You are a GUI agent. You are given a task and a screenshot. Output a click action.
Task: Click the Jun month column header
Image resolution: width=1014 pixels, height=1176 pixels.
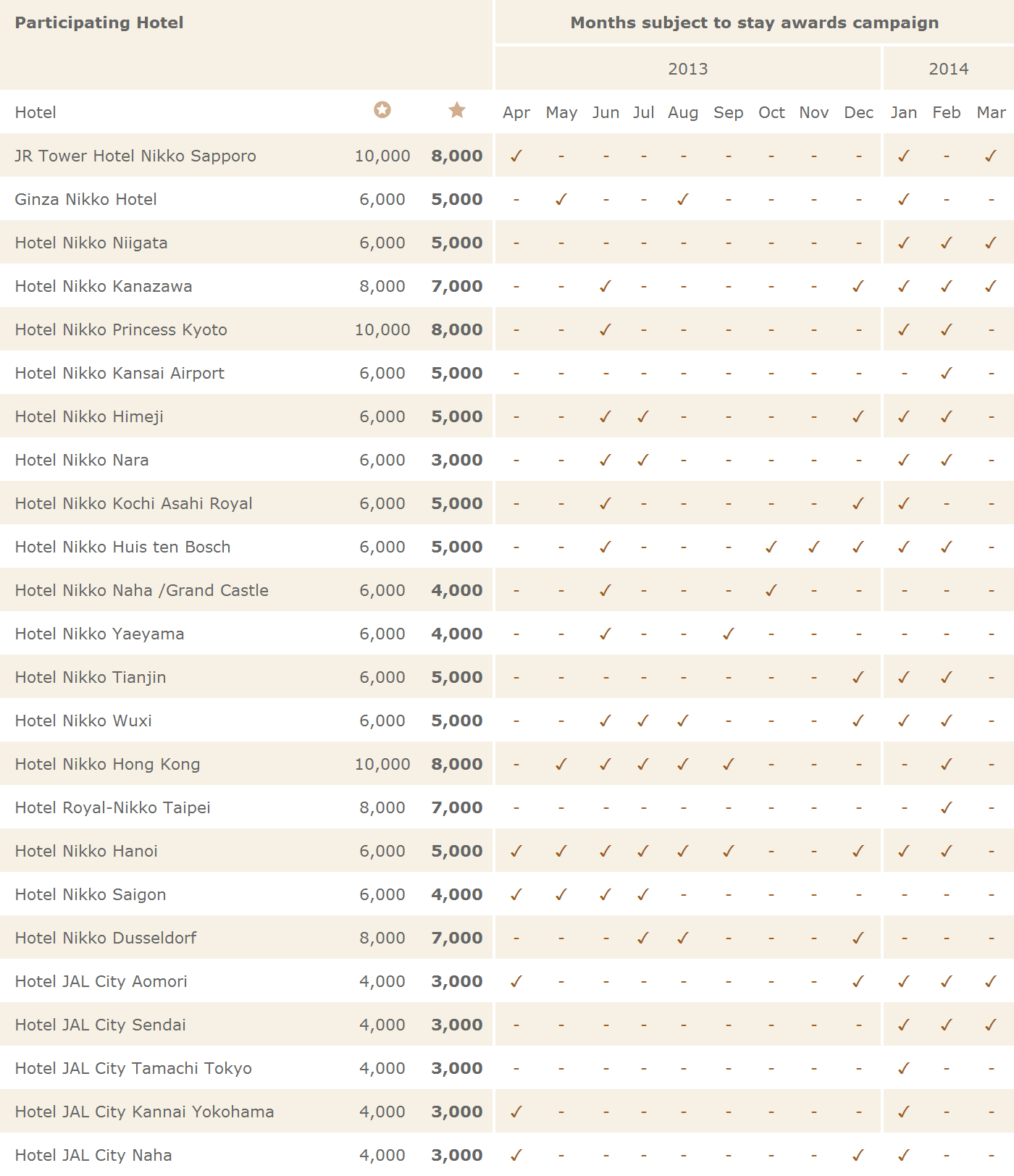(x=606, y=112)
